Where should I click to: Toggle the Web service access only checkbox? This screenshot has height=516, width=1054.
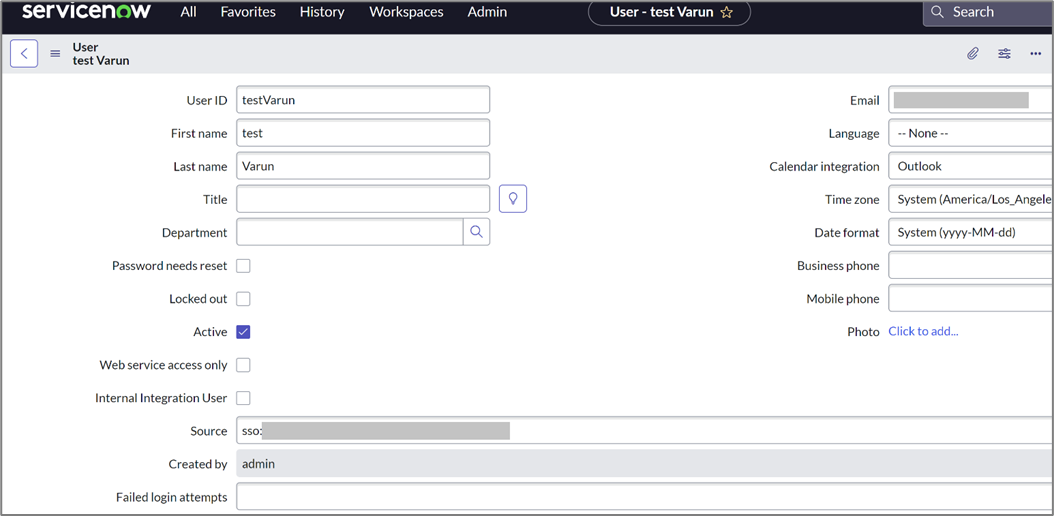243,365
